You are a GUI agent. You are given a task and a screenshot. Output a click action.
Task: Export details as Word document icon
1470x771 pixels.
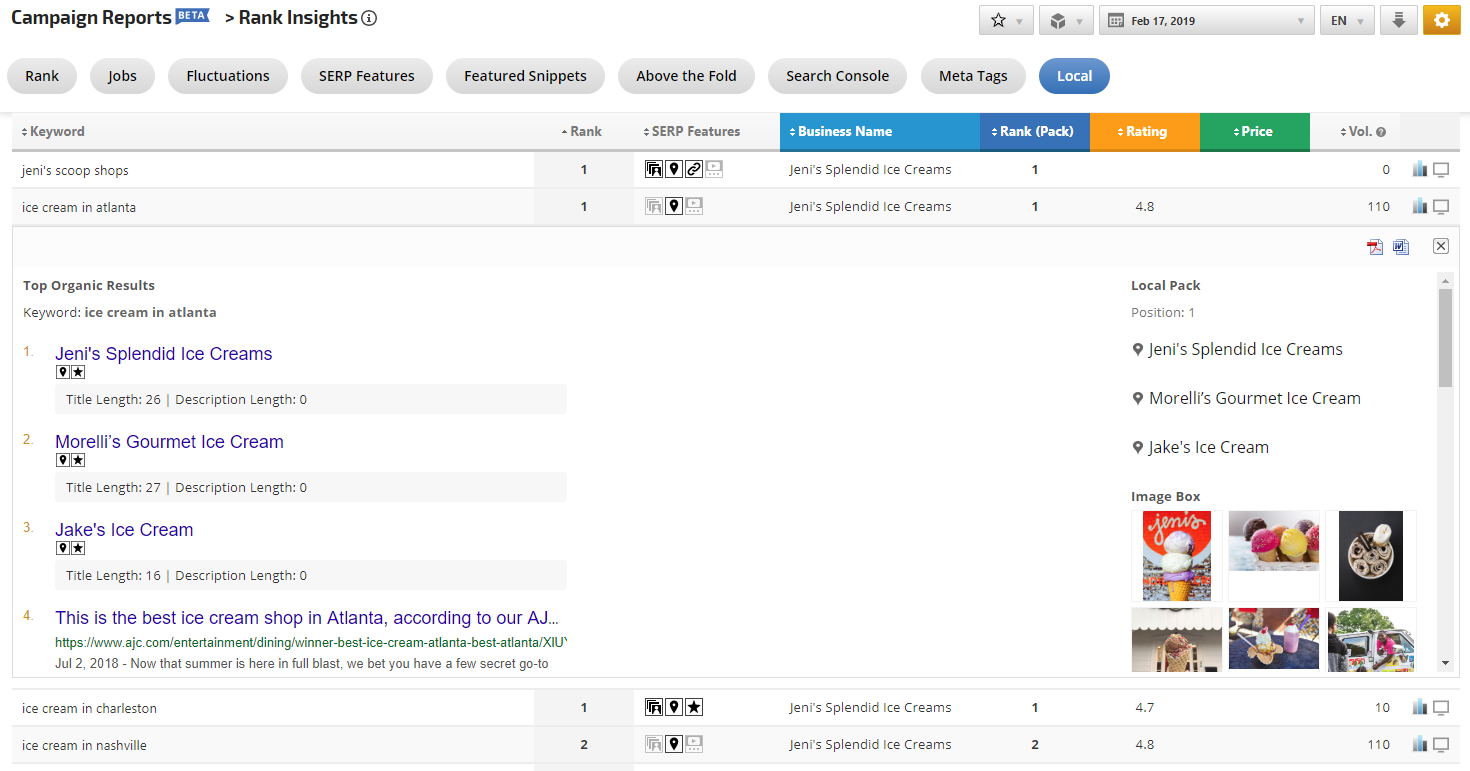(1401, 247)
